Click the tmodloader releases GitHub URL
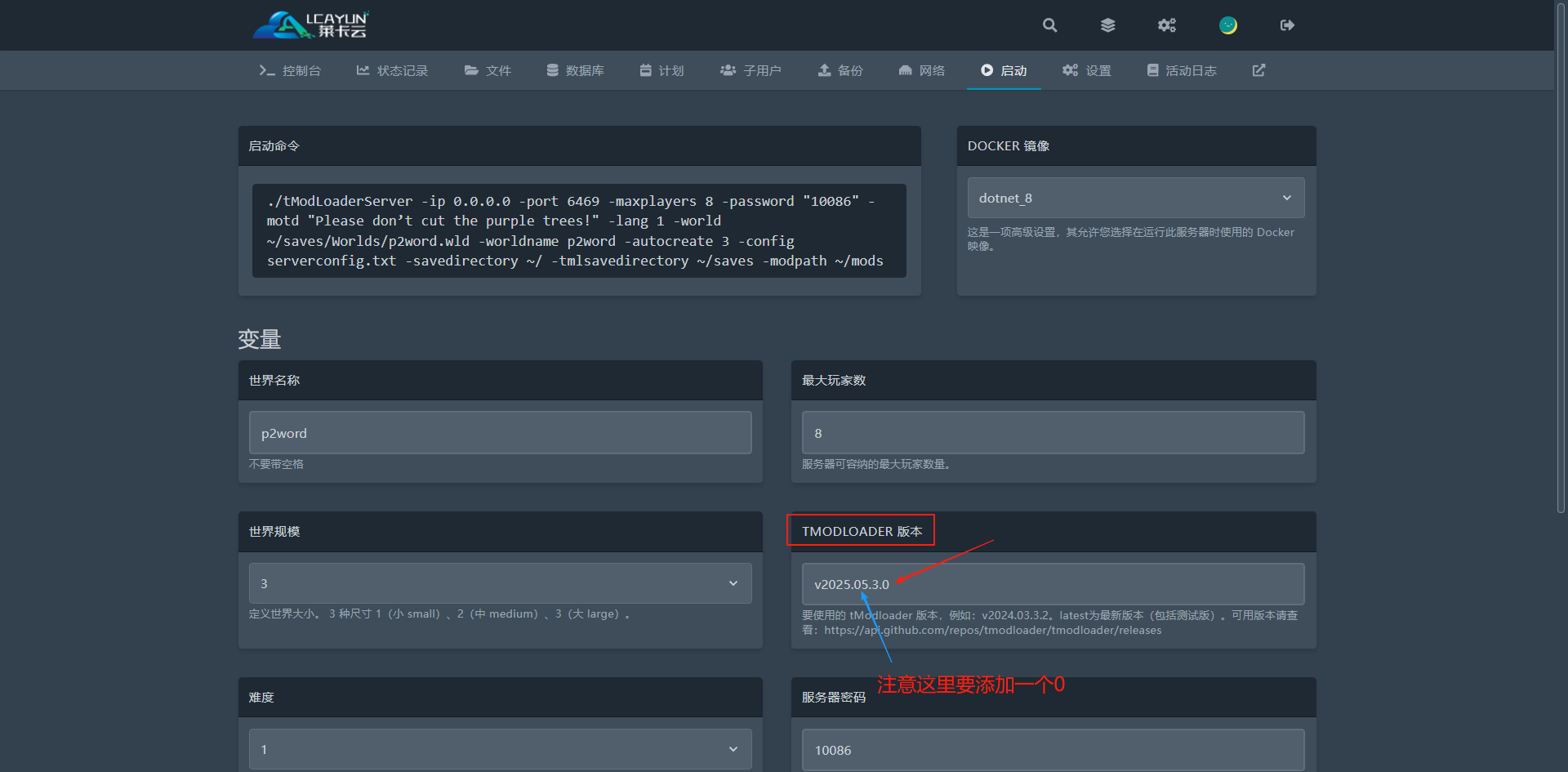 [992, 631]
